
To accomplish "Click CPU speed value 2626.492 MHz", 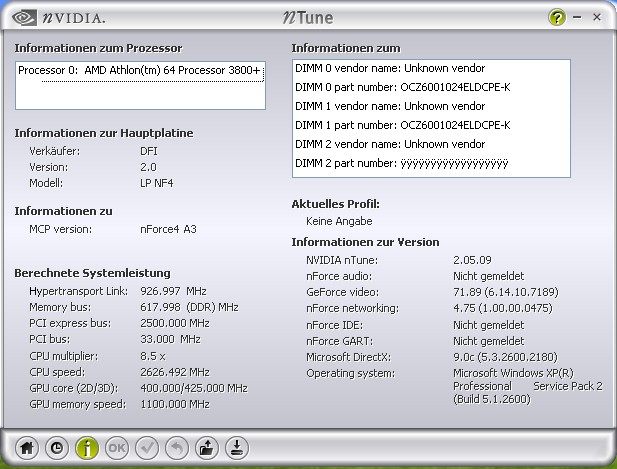I will point(175,372).
